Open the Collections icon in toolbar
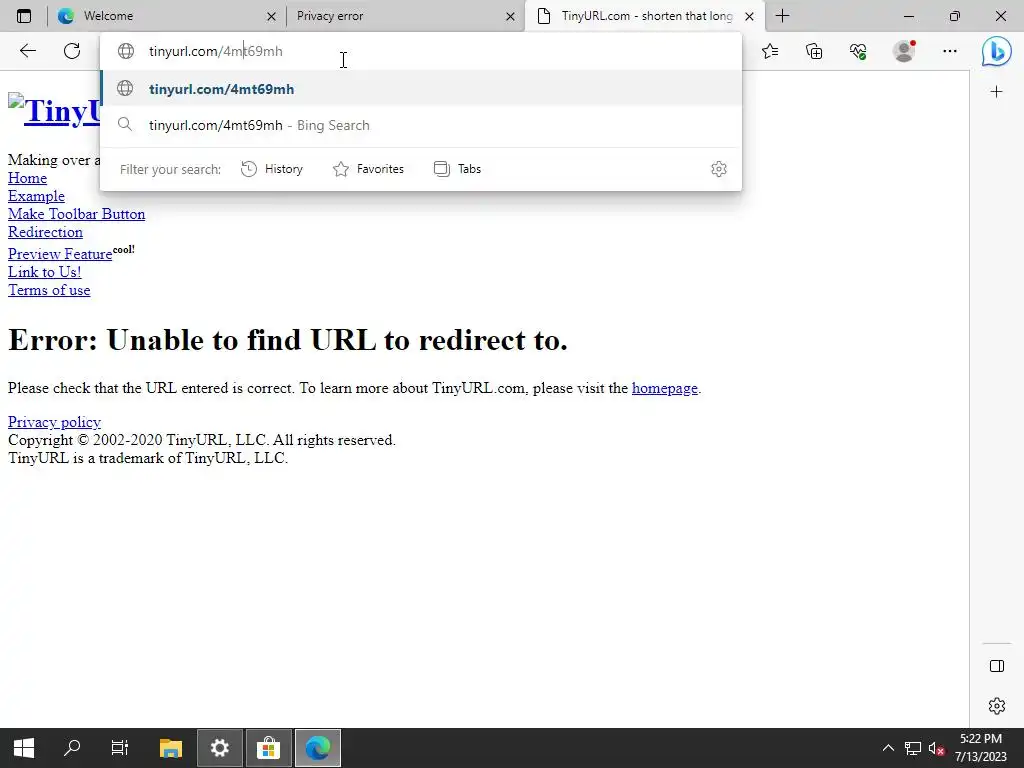Viewport: 1024px width, 768px height. click(x=814, y=51)
